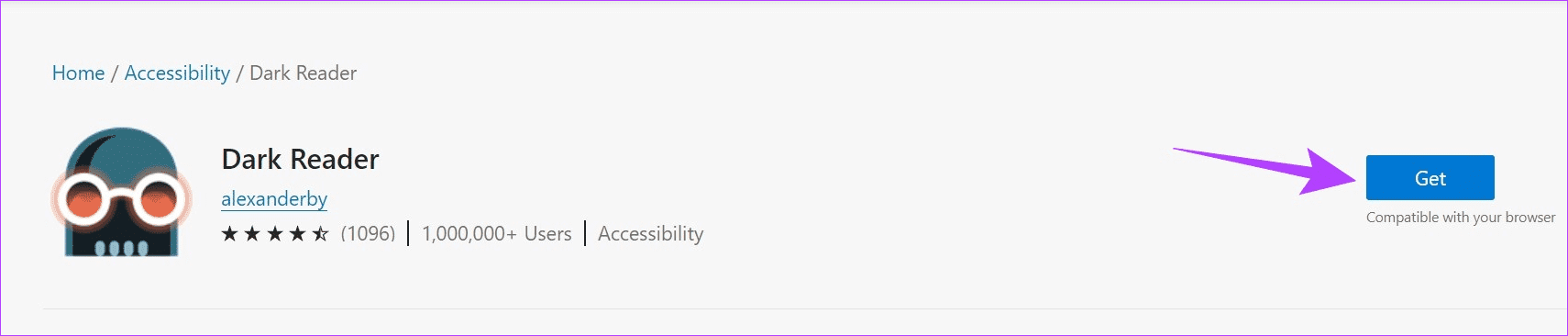Click the Dark Reader extension logo

[121, 192]
